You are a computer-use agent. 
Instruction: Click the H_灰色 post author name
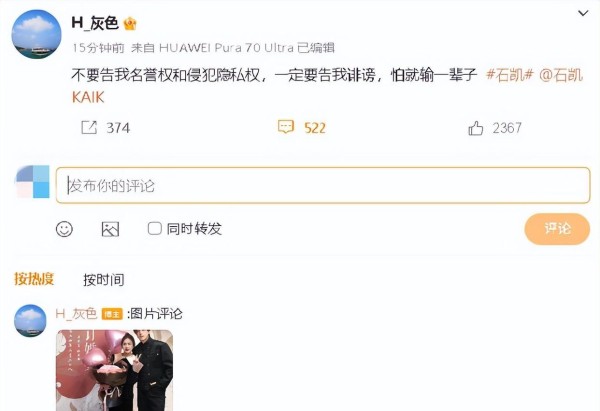95,23
